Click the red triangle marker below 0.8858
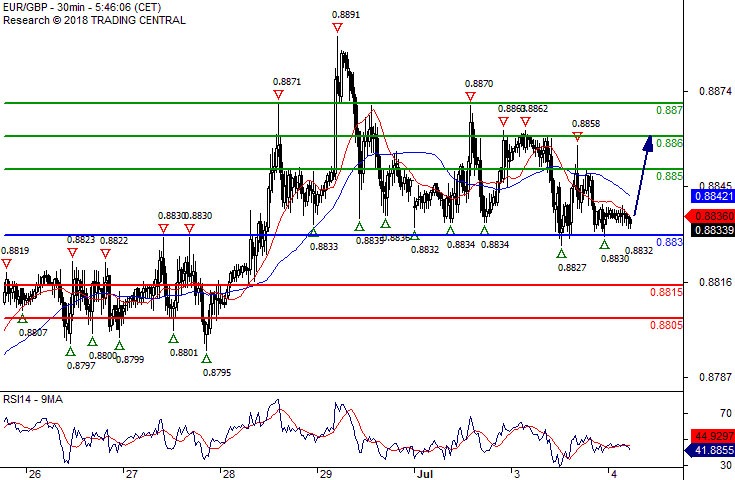Image resolution: width=735 pixels, height=480 pixels. tap(578, 137)
